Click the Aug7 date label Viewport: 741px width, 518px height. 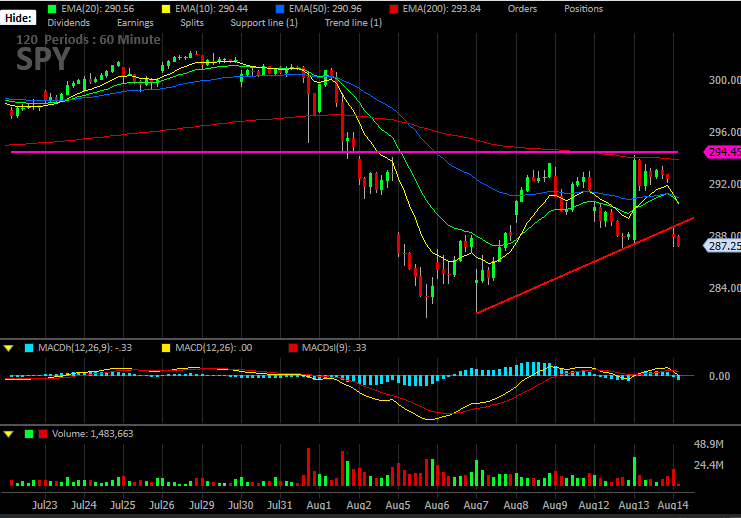(476, 505)
